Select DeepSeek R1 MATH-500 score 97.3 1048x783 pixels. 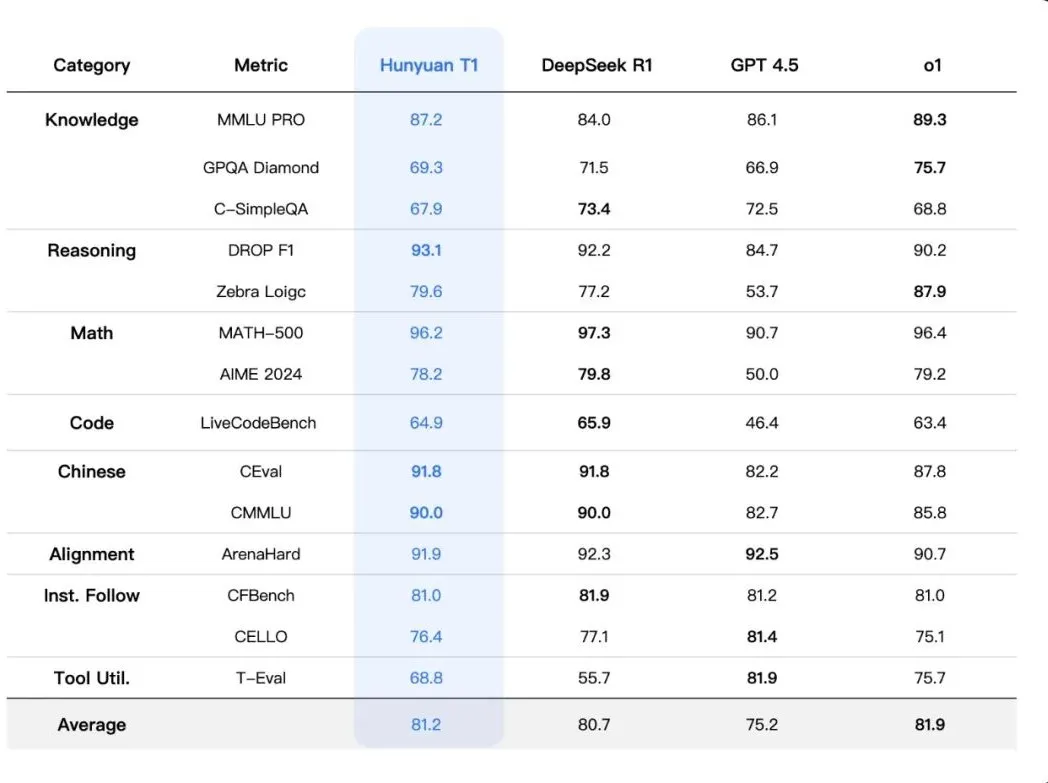coord(594,333)
